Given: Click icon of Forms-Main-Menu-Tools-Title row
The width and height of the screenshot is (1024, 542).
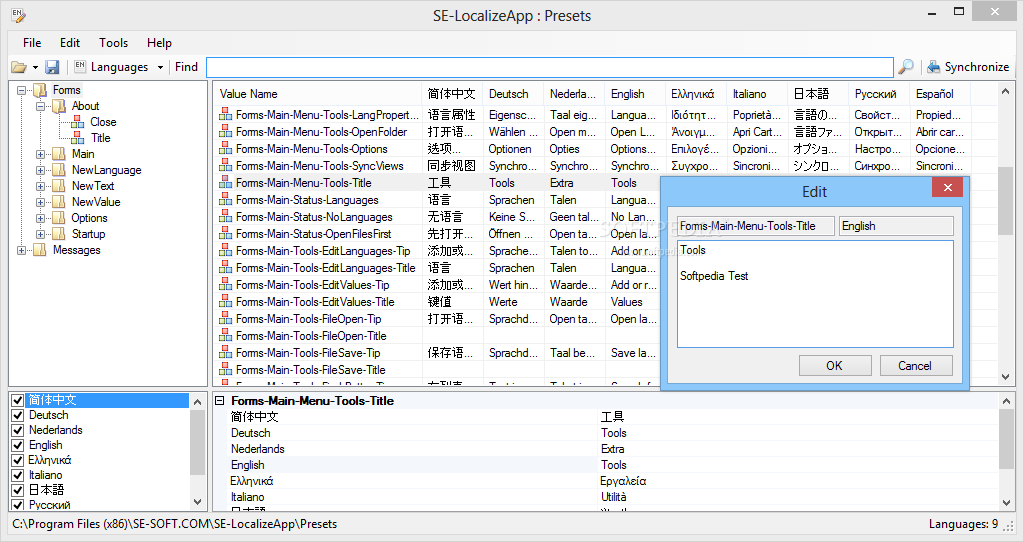Looking at the screenshot, I should pos(225,182).
